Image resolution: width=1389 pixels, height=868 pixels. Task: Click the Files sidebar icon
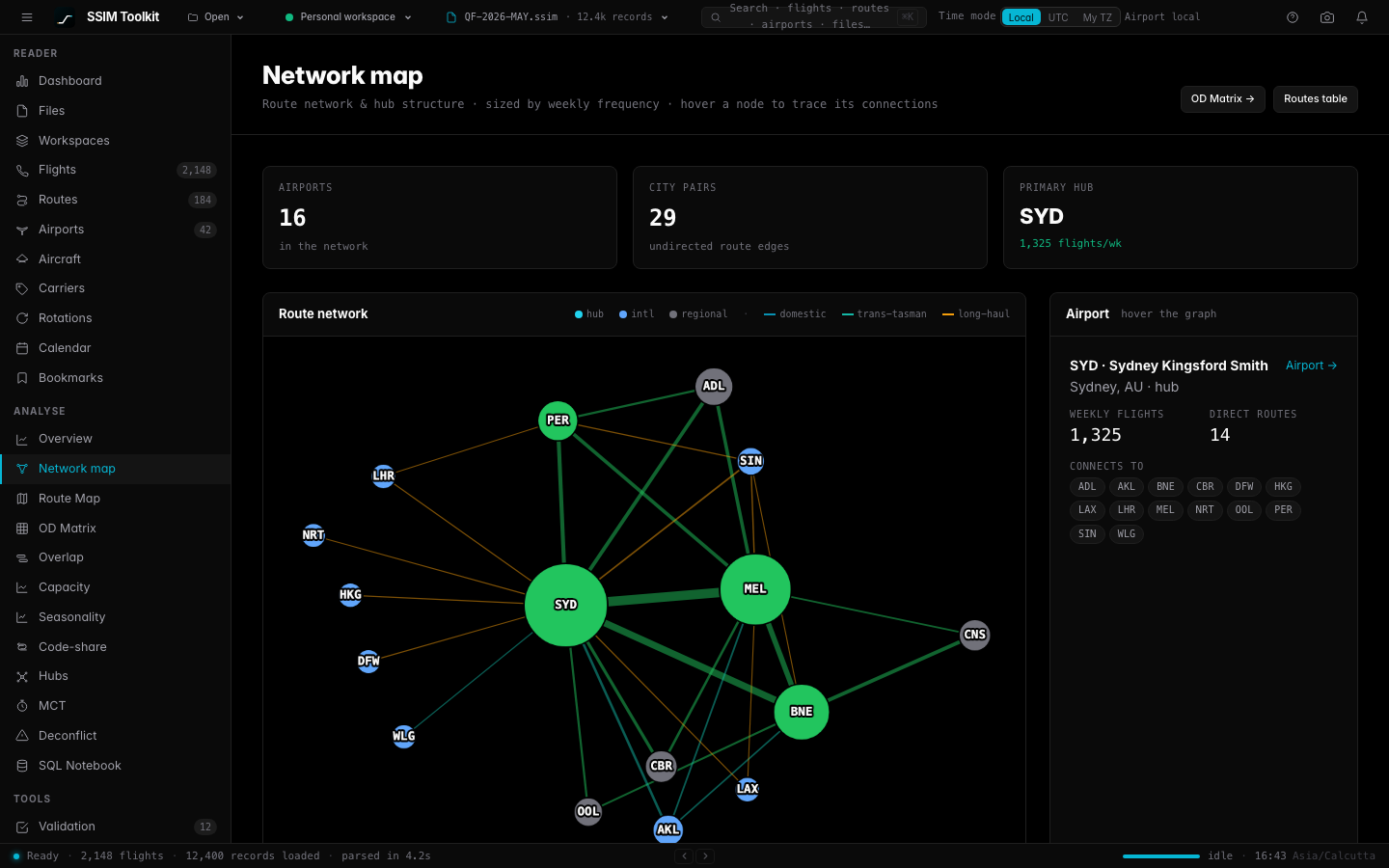22,111
